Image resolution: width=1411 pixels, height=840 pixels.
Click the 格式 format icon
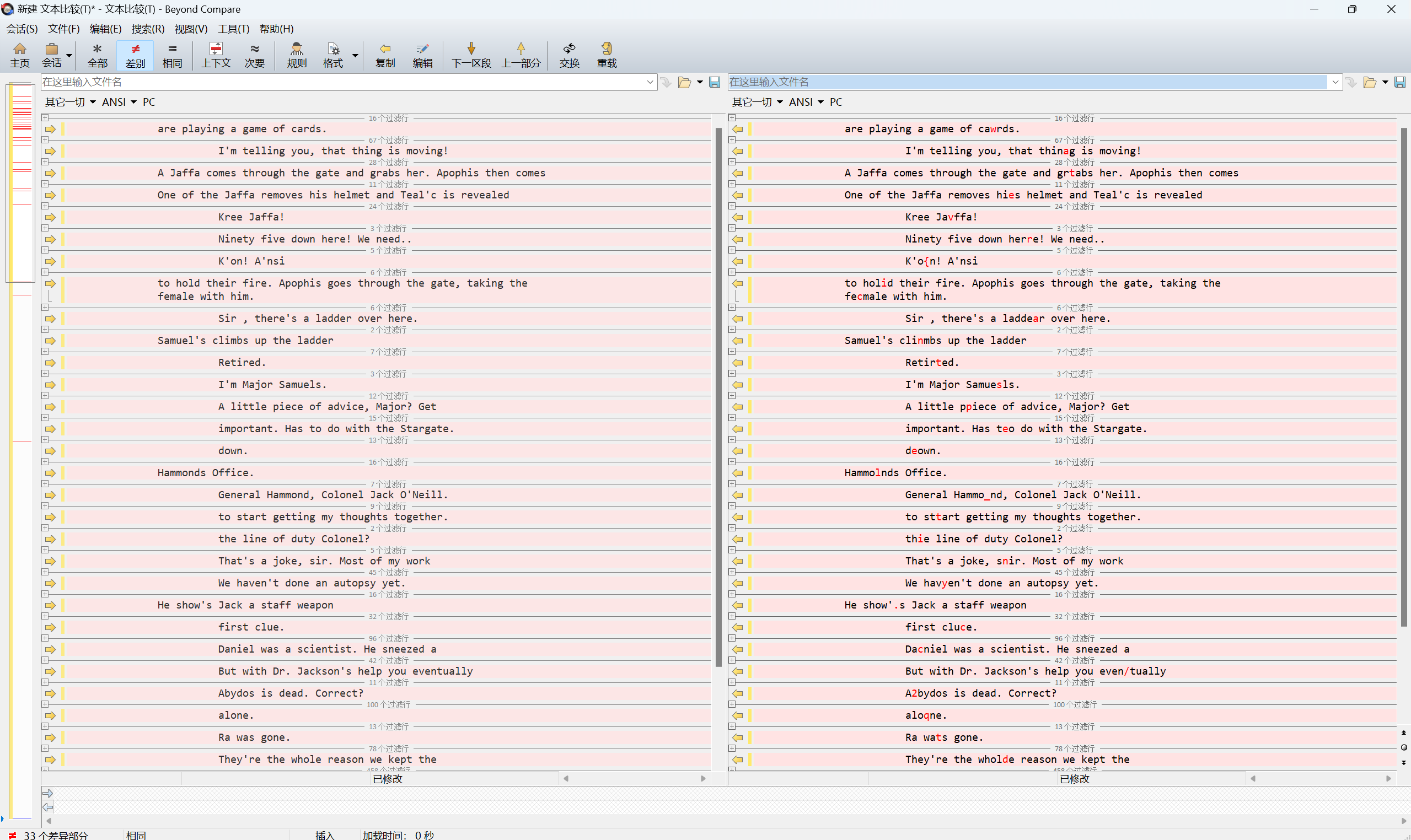(333, 55)
